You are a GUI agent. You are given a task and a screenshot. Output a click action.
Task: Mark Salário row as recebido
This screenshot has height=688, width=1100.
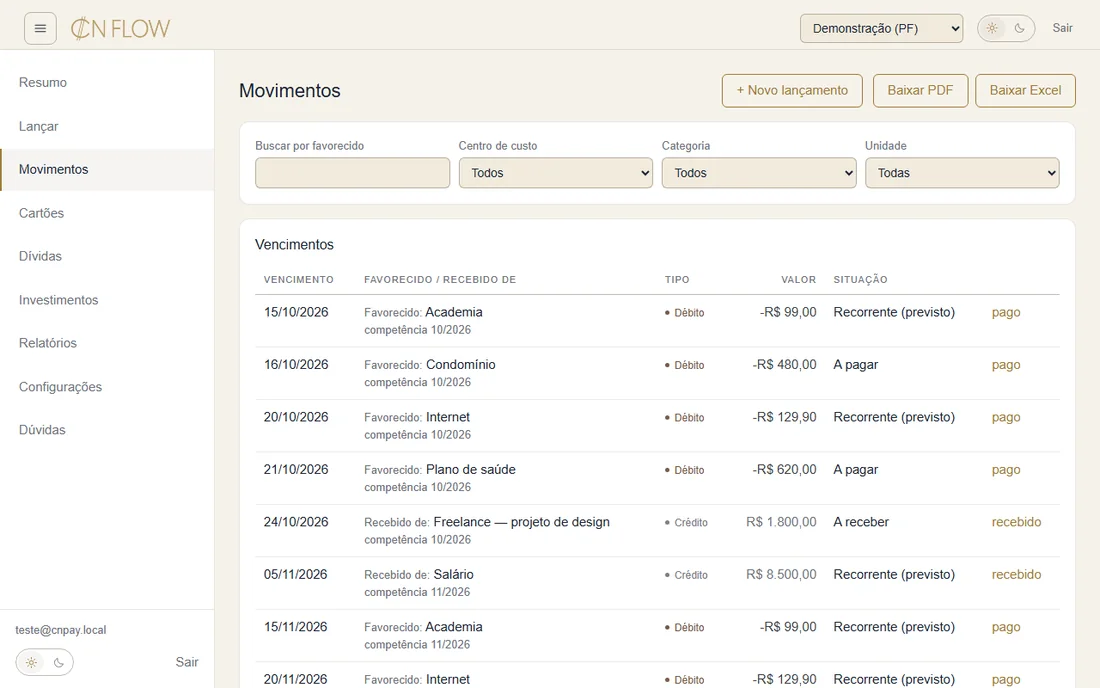coord(1016,574)
